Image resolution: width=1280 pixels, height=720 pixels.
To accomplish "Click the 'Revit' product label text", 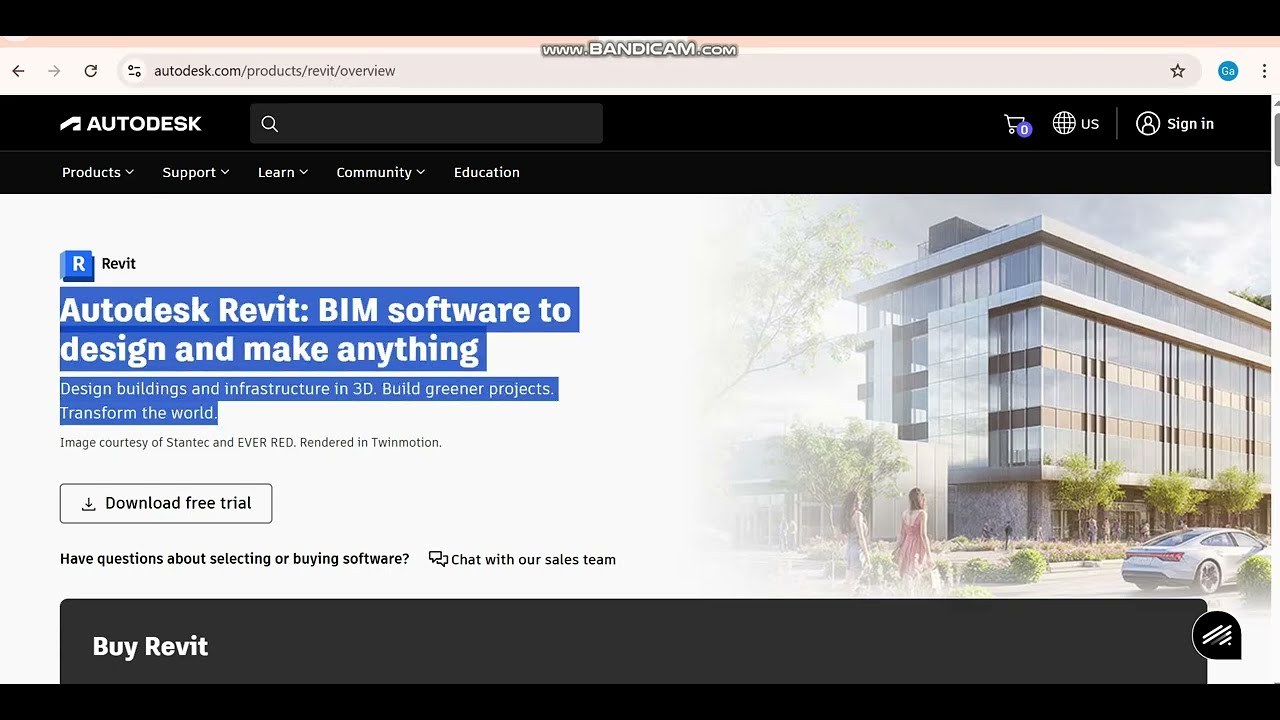I will click(x=118, y=264).
